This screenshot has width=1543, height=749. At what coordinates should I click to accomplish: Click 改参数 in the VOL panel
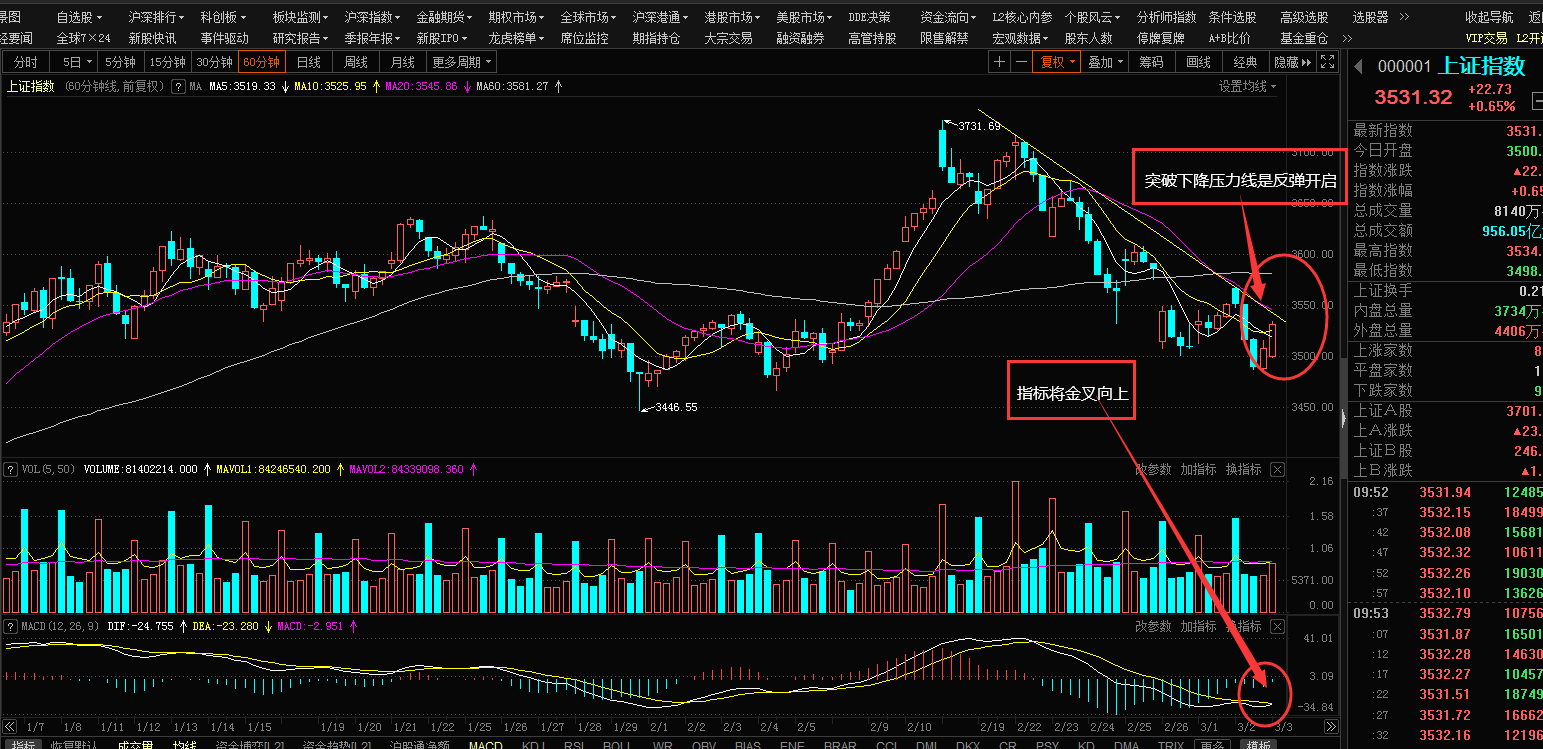point(1153,469)
